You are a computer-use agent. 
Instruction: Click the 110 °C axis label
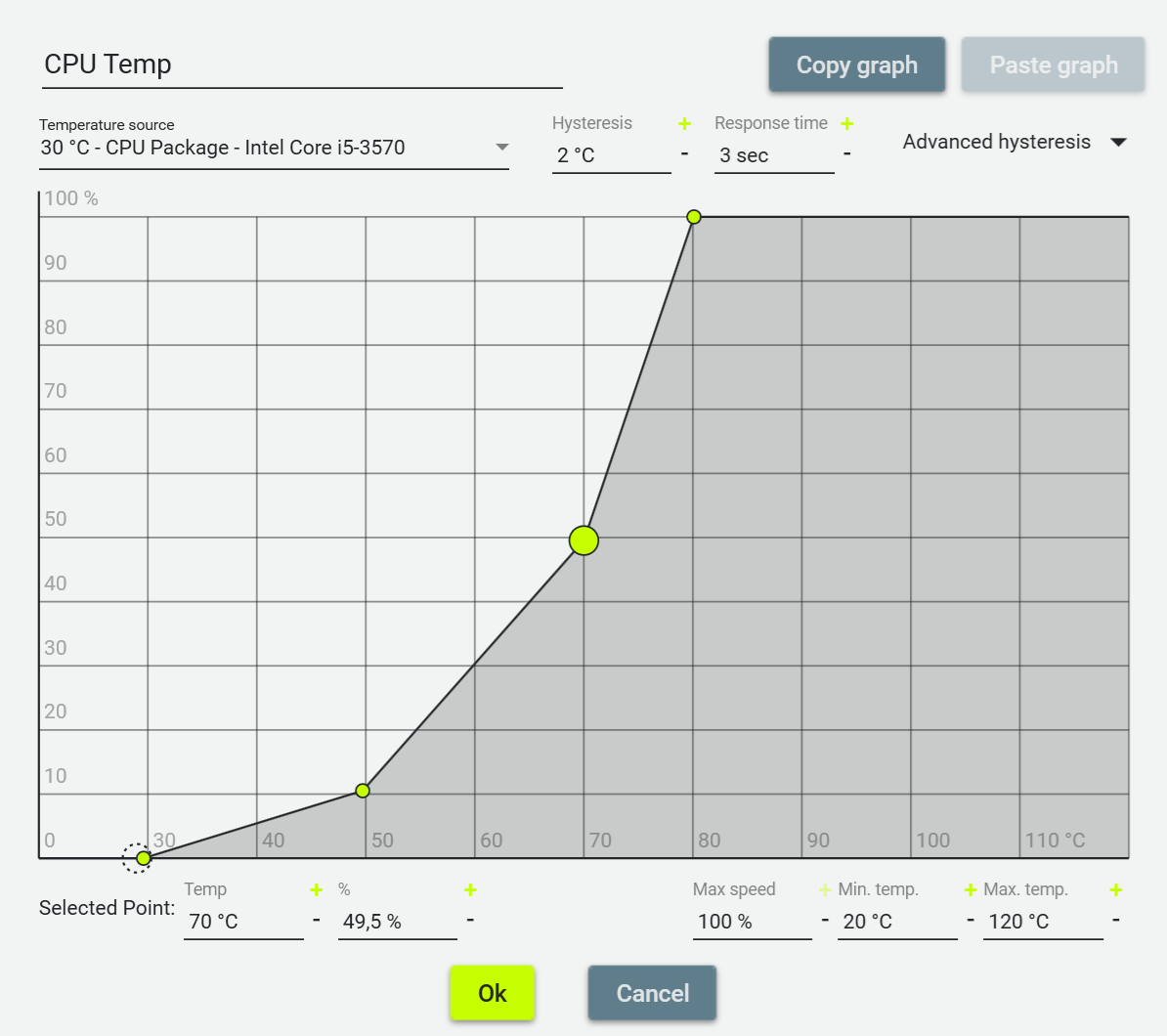click(x=1056, y=841)
